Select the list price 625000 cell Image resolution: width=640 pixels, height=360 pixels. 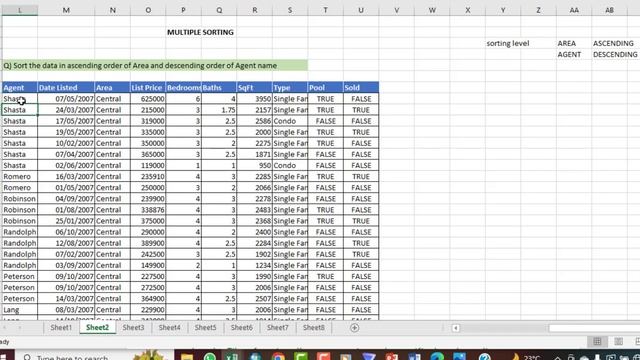[148, 99]
